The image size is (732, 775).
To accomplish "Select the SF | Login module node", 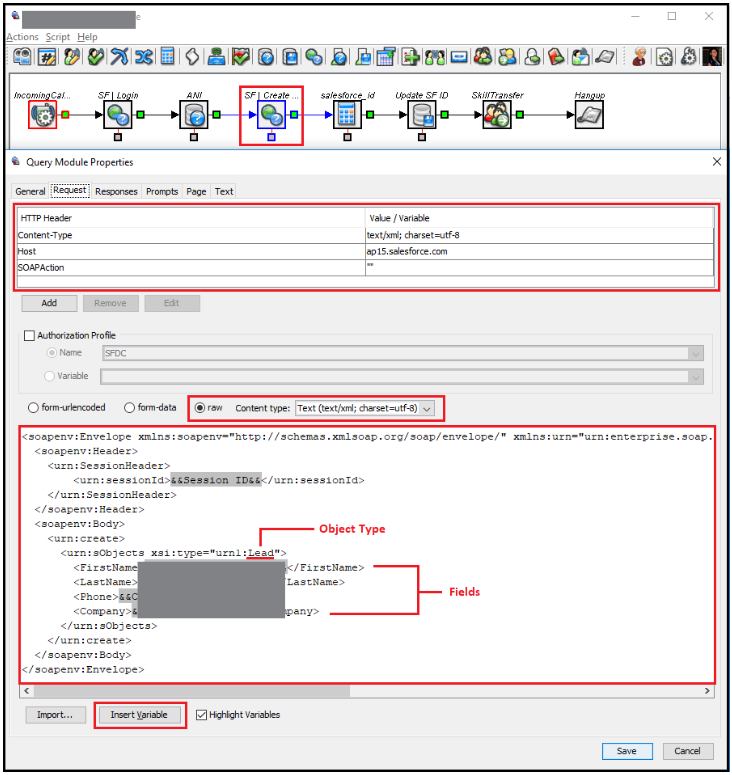I will click(x=118, y=115).
